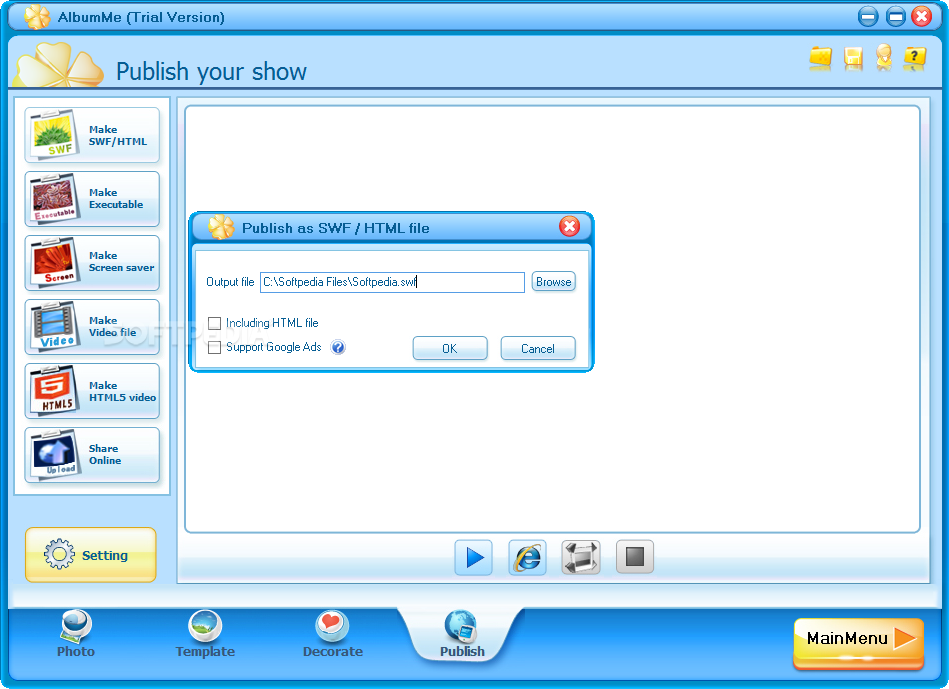Open Share Online upload option

(x=92, y=455)
